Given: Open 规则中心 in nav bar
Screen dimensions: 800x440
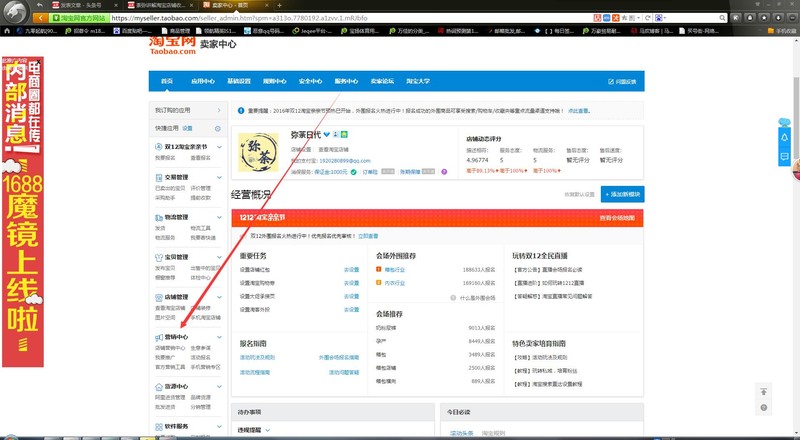Looking at the screenshot, I should [x=274, y=81].
